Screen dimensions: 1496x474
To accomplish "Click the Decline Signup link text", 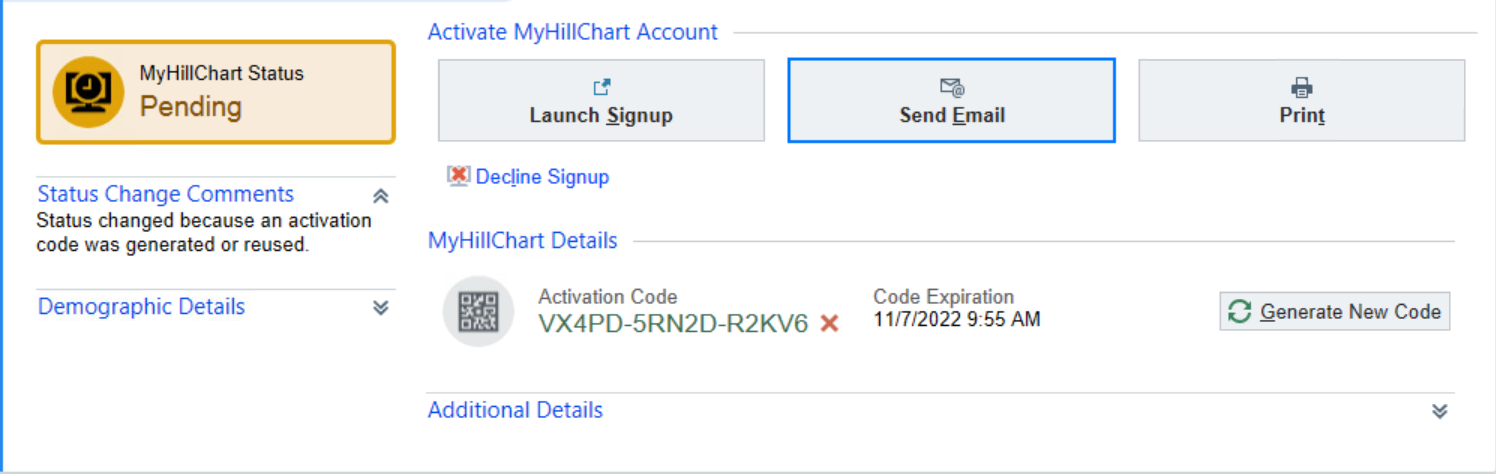I will 542,177.
